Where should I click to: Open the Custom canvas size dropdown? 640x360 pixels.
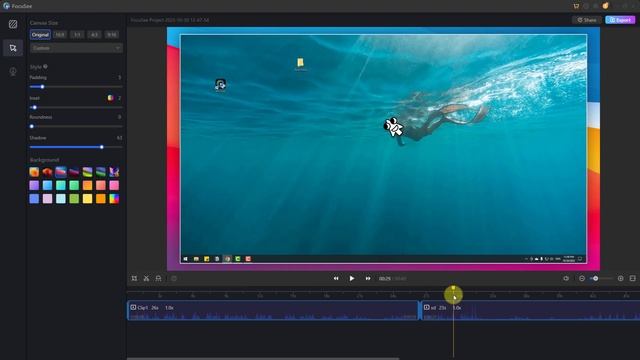tap(76, 48)
